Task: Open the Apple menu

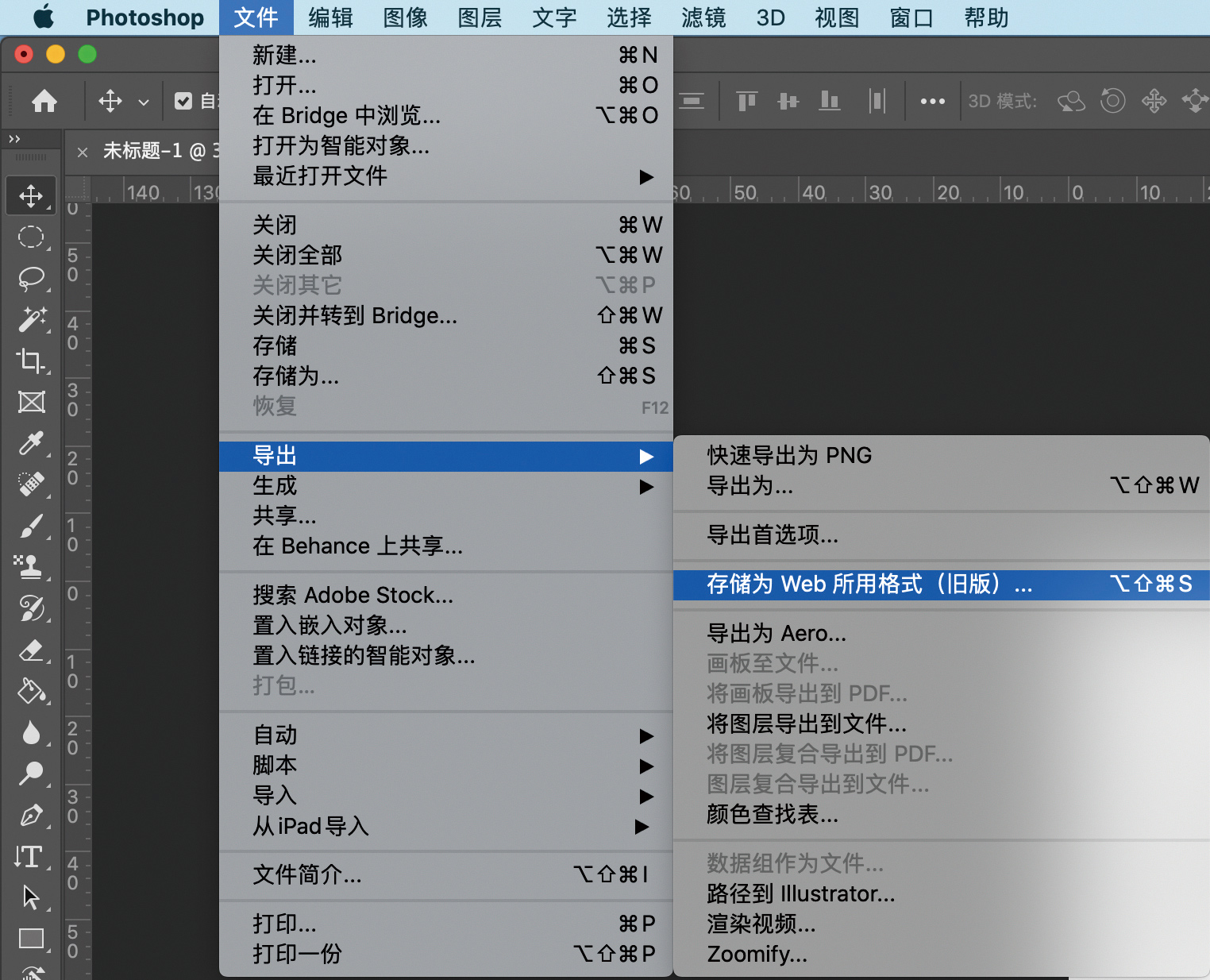Action: click(43, 17)
